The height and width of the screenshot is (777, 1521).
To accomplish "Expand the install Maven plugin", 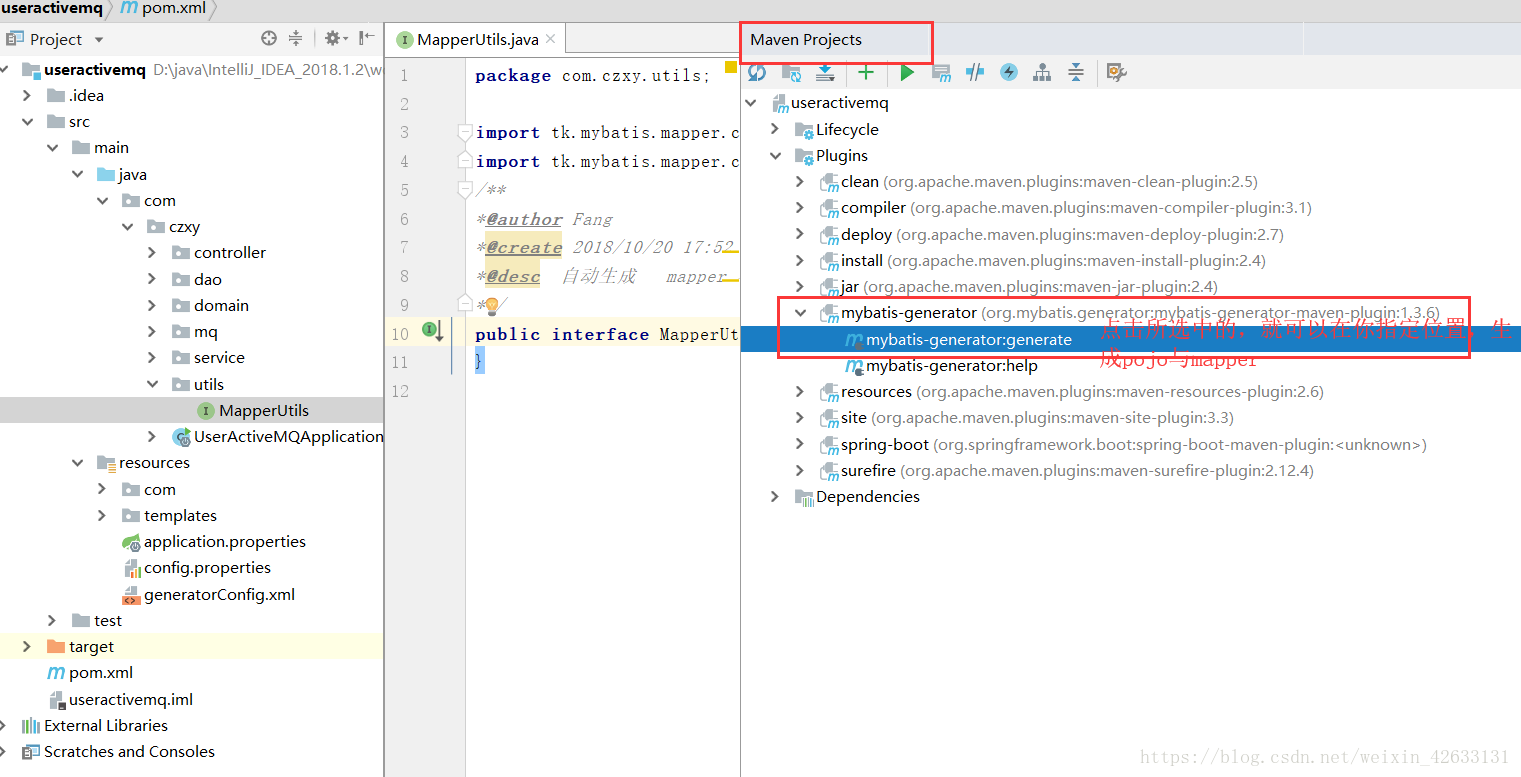I will click(x=800, y=260).
